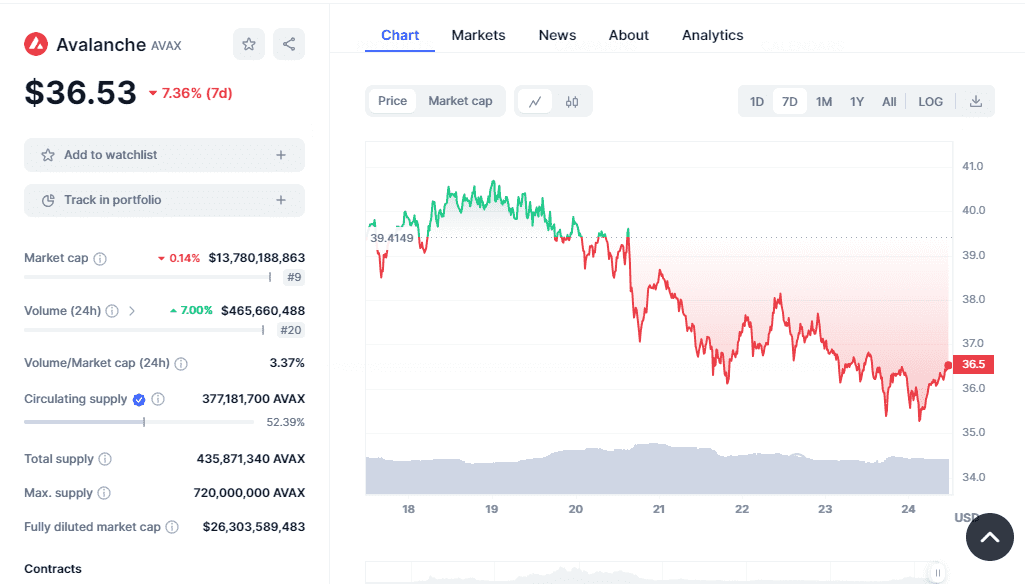Image resolution: width=1025 pixels, height=584 pixels.
Task: Click the Volume (24h) rank slider bar
Action: [x=144, y=330]
